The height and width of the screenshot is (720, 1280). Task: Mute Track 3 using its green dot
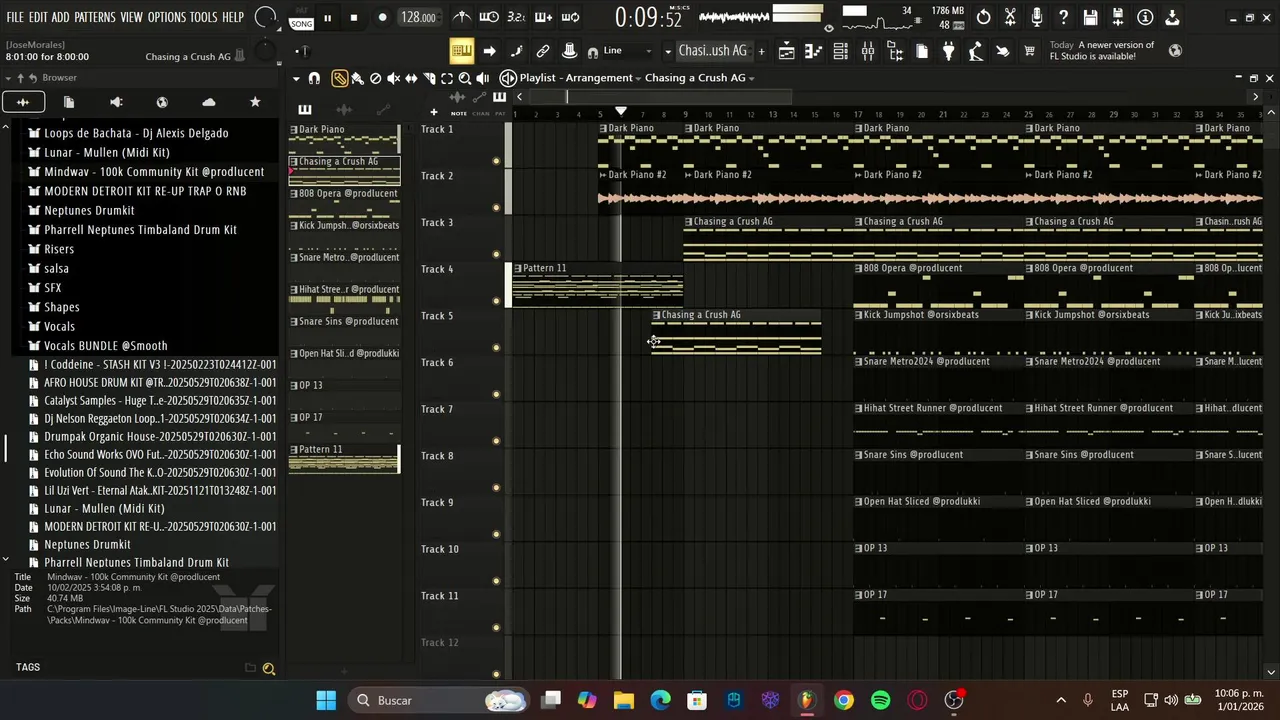[x=496, y=254]
